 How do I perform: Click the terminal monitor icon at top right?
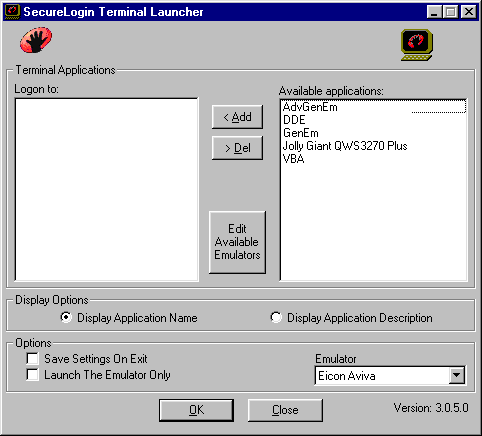(417, 45)
